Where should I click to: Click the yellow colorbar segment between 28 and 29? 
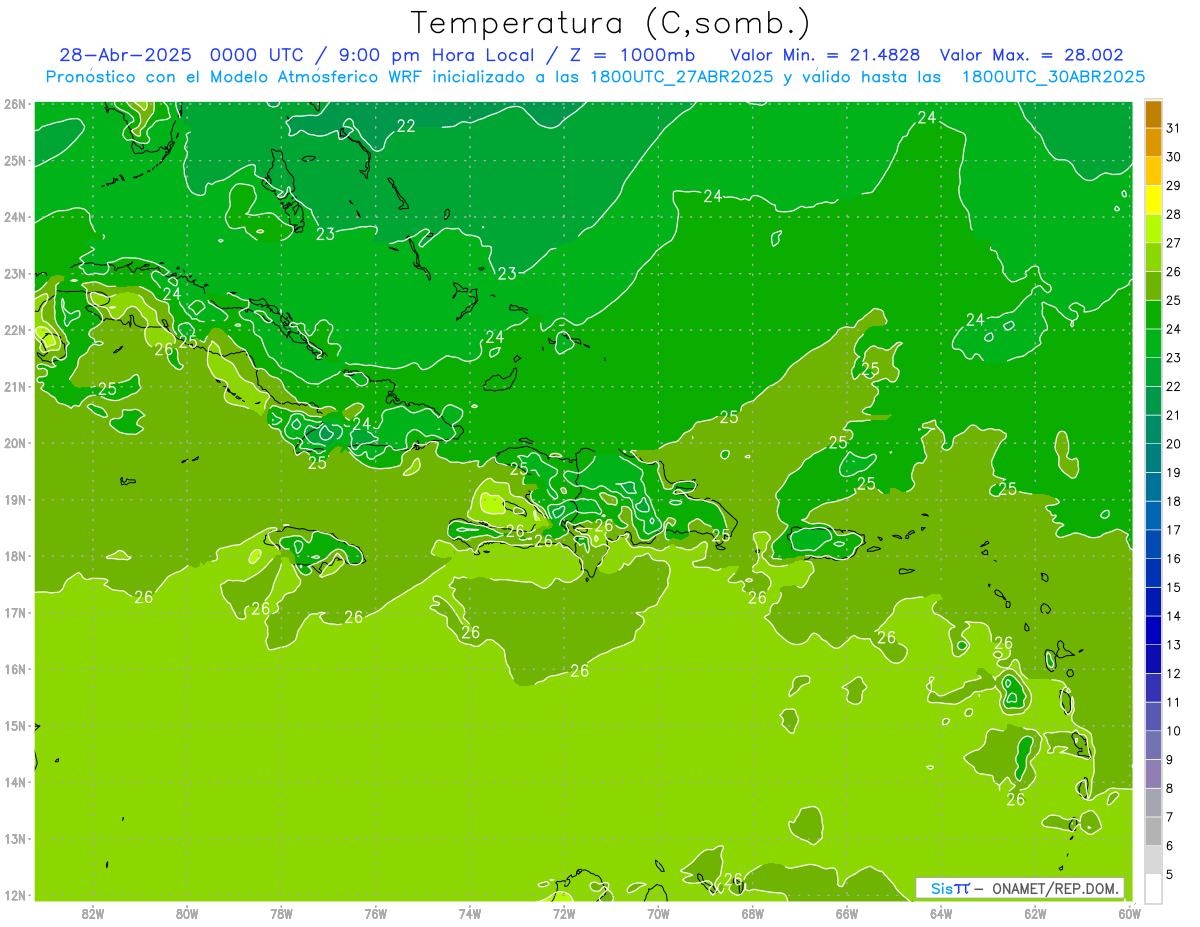[x=1153, y=200]
